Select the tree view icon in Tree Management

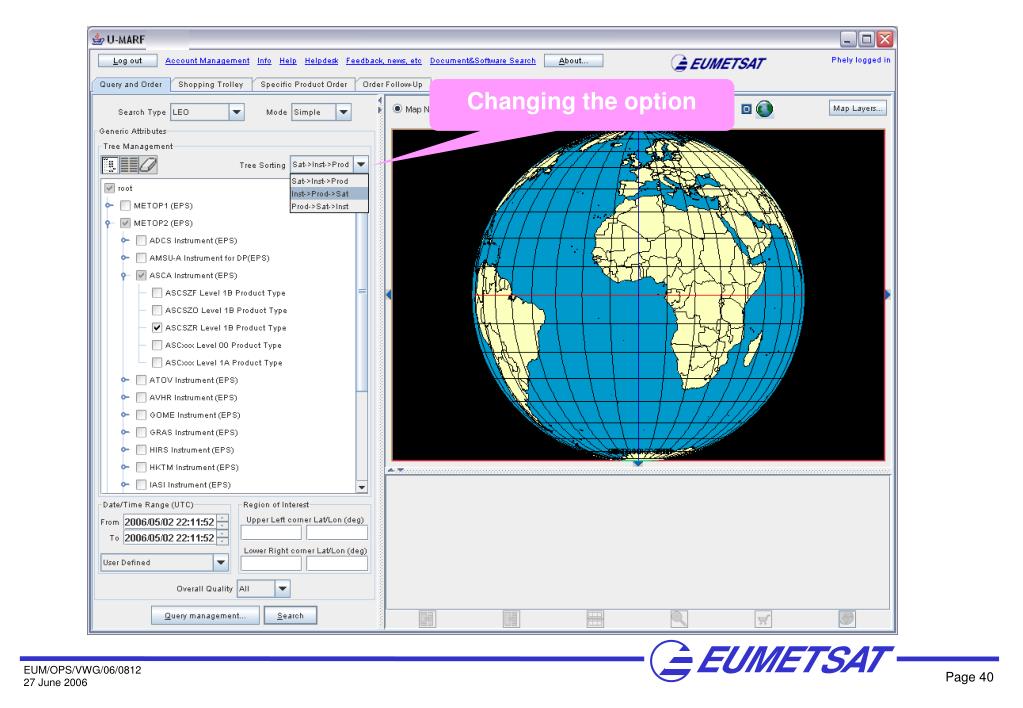[110, 164]
